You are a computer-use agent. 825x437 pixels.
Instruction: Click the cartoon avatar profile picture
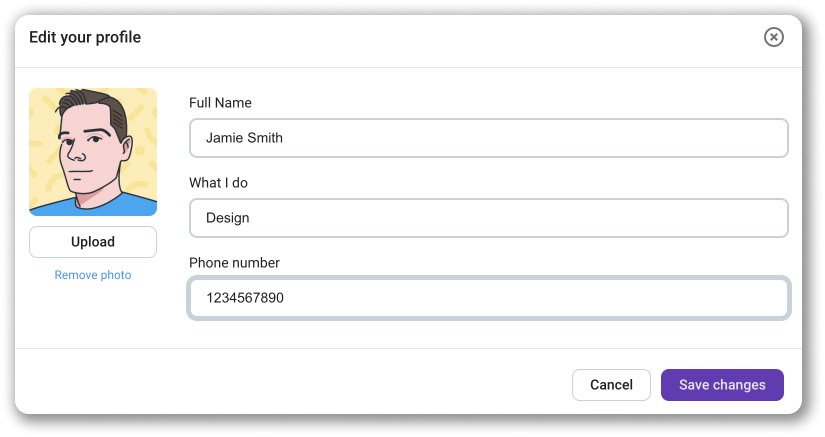point(93,152)
